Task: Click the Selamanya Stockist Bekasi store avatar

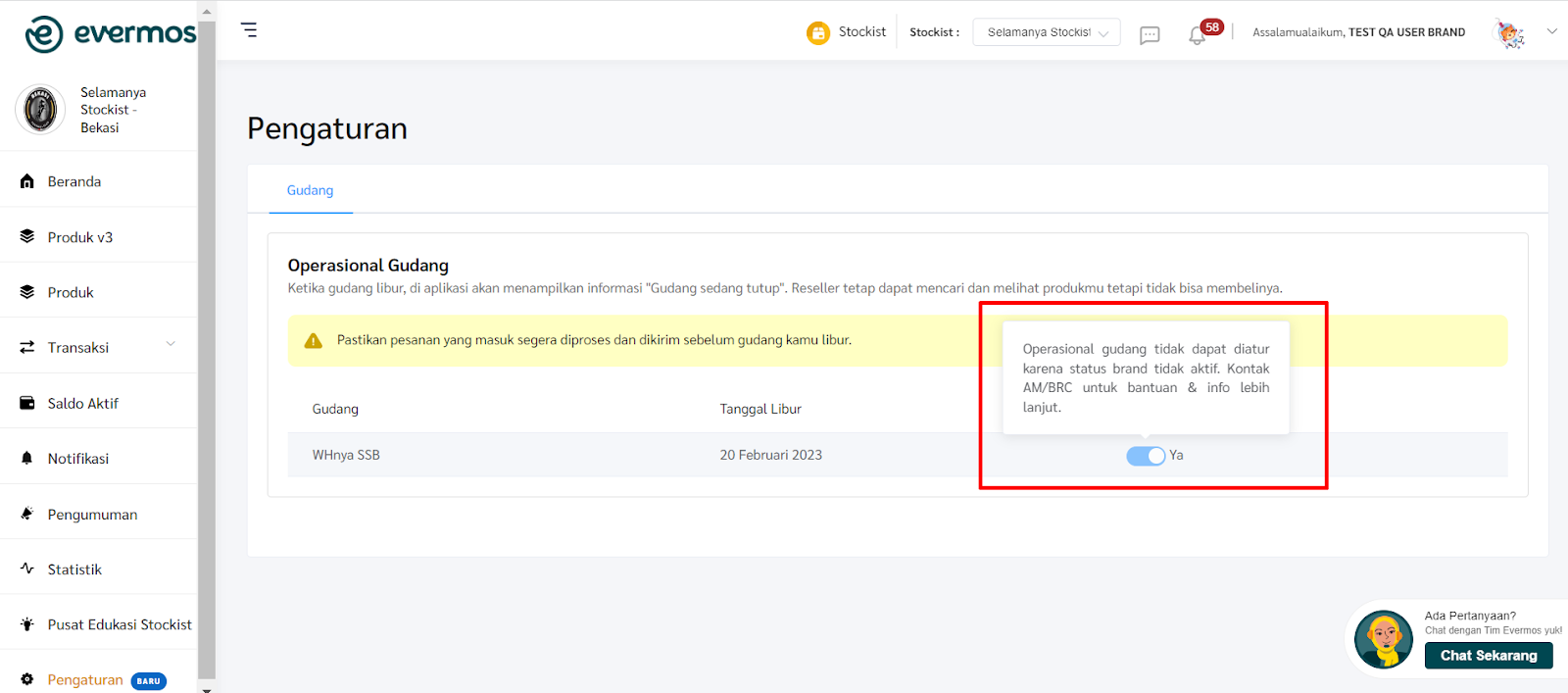Action: [40, 109]
